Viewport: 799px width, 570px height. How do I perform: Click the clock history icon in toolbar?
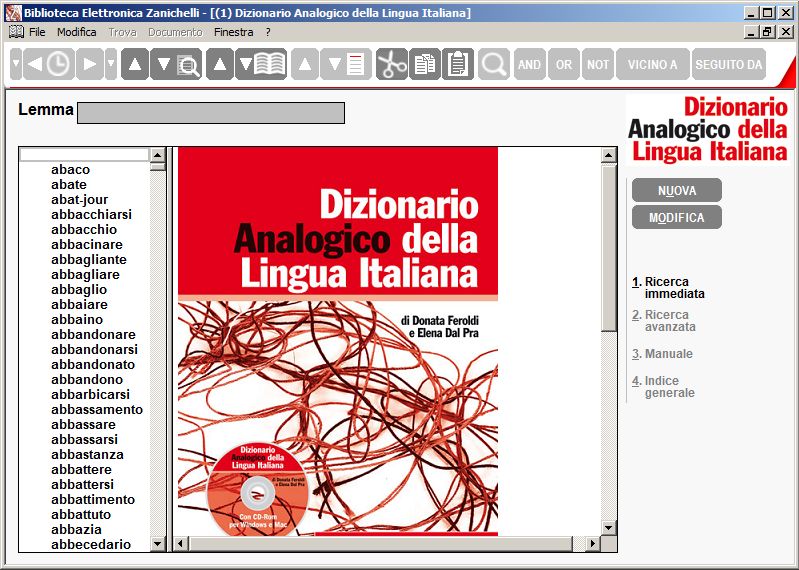coord(59,65)
